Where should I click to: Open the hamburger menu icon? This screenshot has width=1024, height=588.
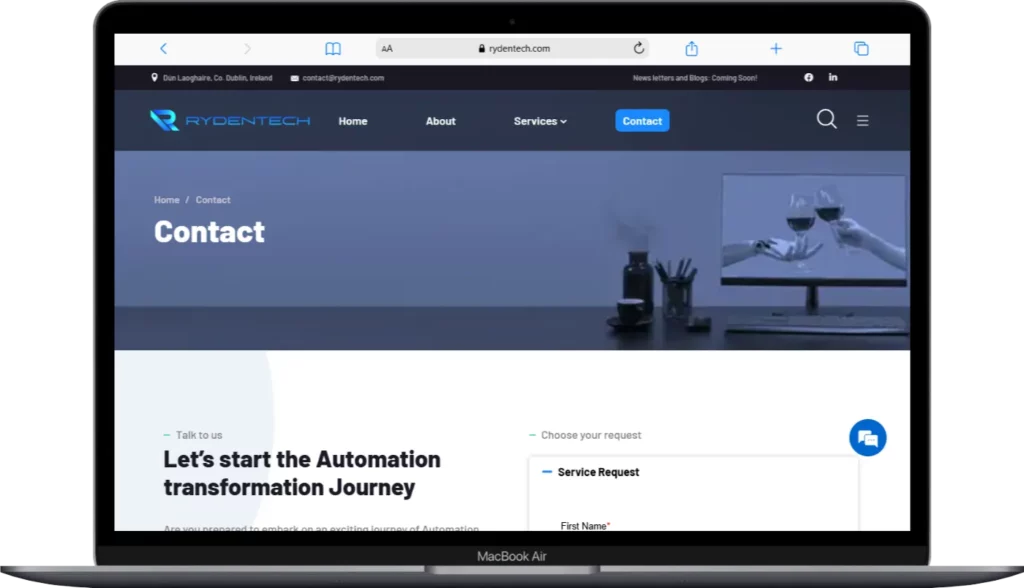[862, 121]
